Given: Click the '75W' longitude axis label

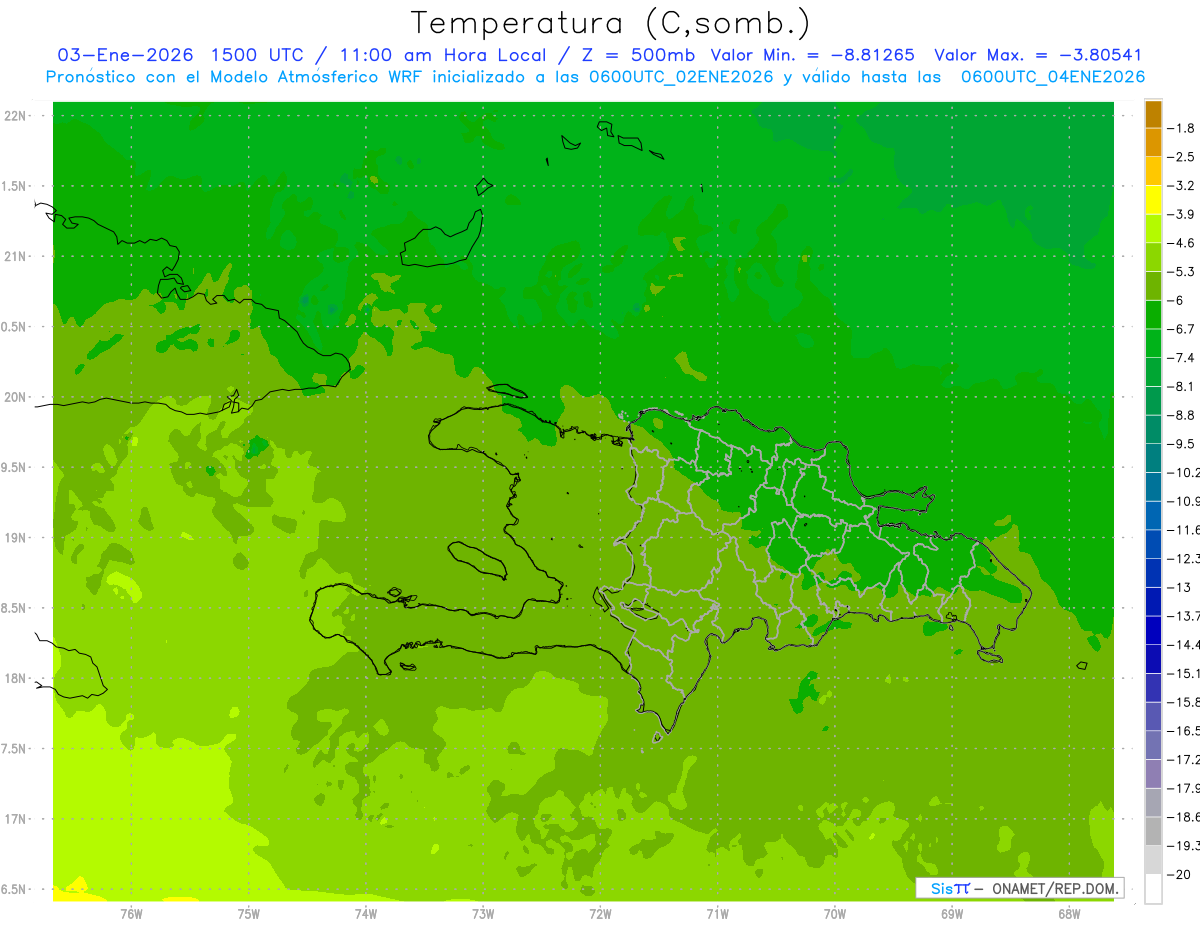Looking at the screenshot, I should click(x=249, y=913).
